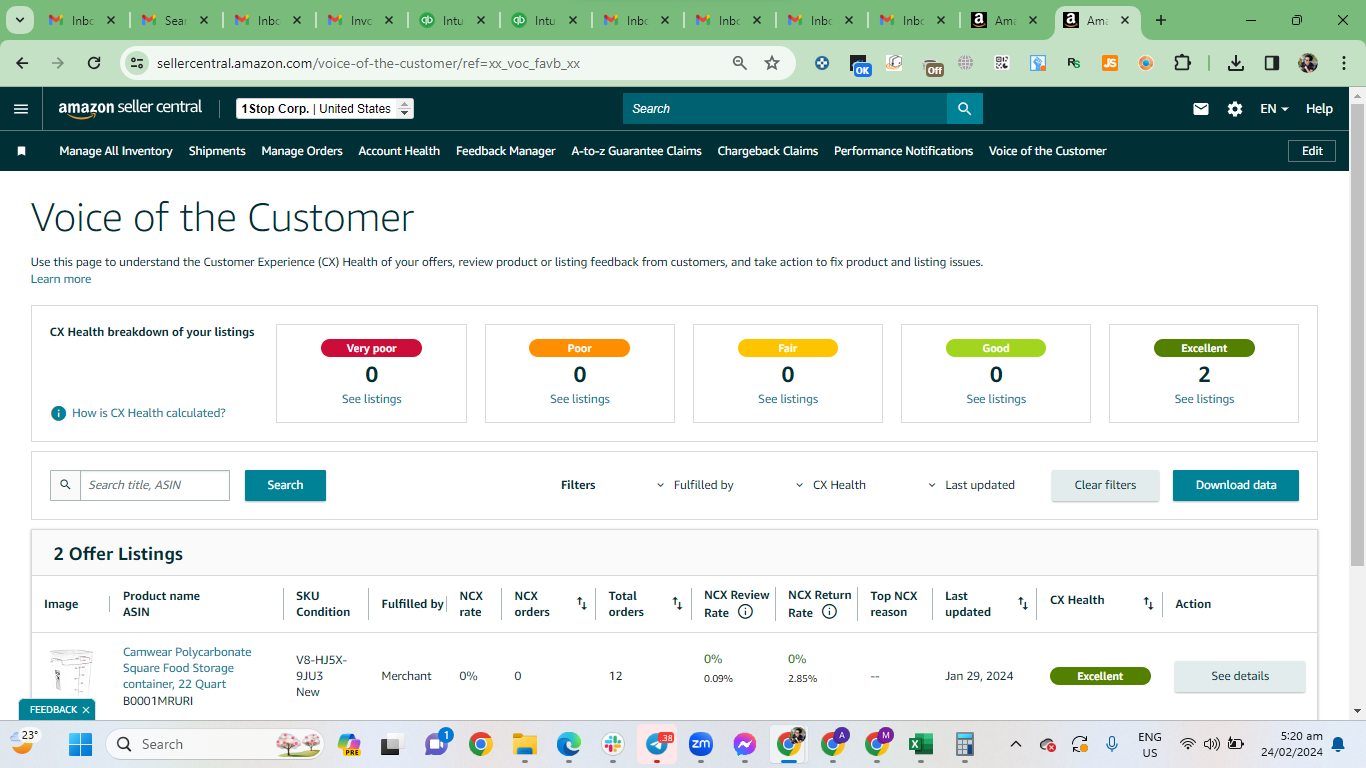Open the Chrome zoom magnifier icon in address bar

pyautogui.click(x=740, y=63)
